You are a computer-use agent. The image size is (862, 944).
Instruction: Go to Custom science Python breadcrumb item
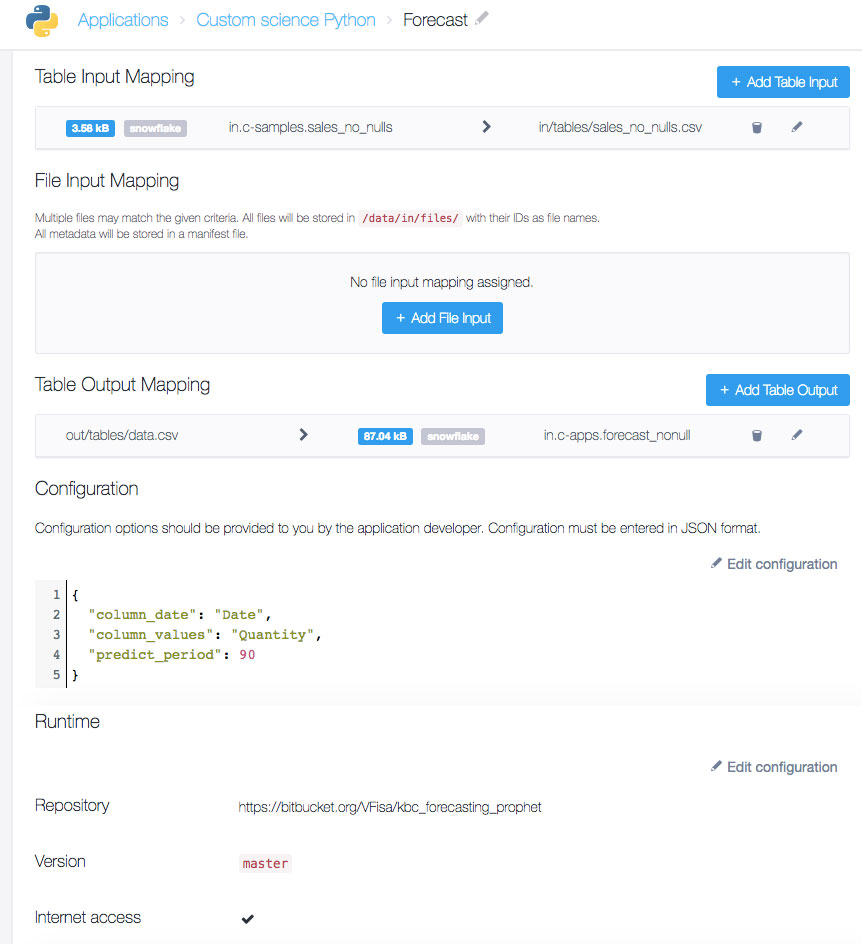click(286, 19)
